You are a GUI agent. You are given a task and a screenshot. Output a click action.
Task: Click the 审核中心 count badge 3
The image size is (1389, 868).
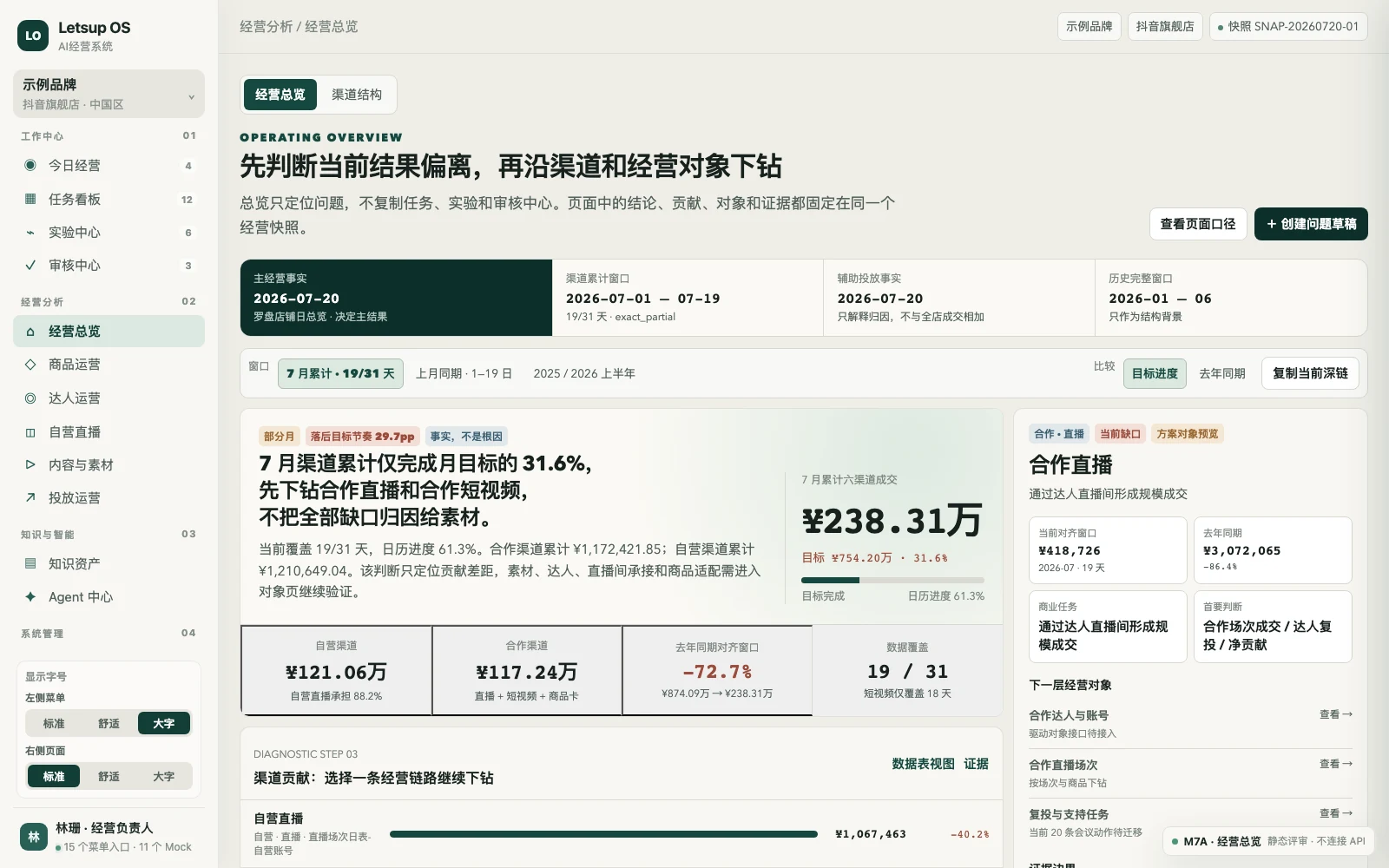click(x=188, y=266)
